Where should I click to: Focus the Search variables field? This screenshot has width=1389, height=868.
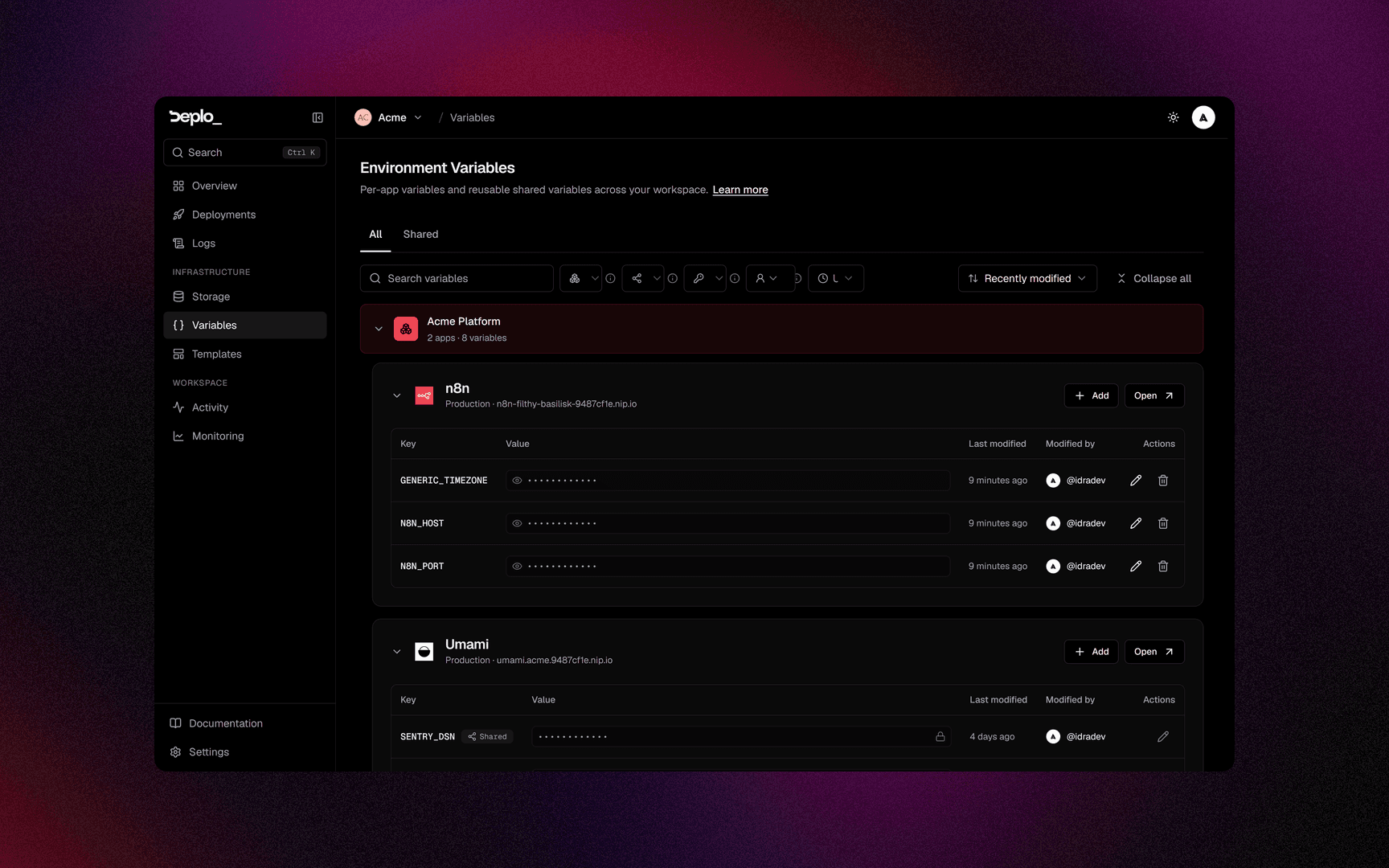coord(457,278)
